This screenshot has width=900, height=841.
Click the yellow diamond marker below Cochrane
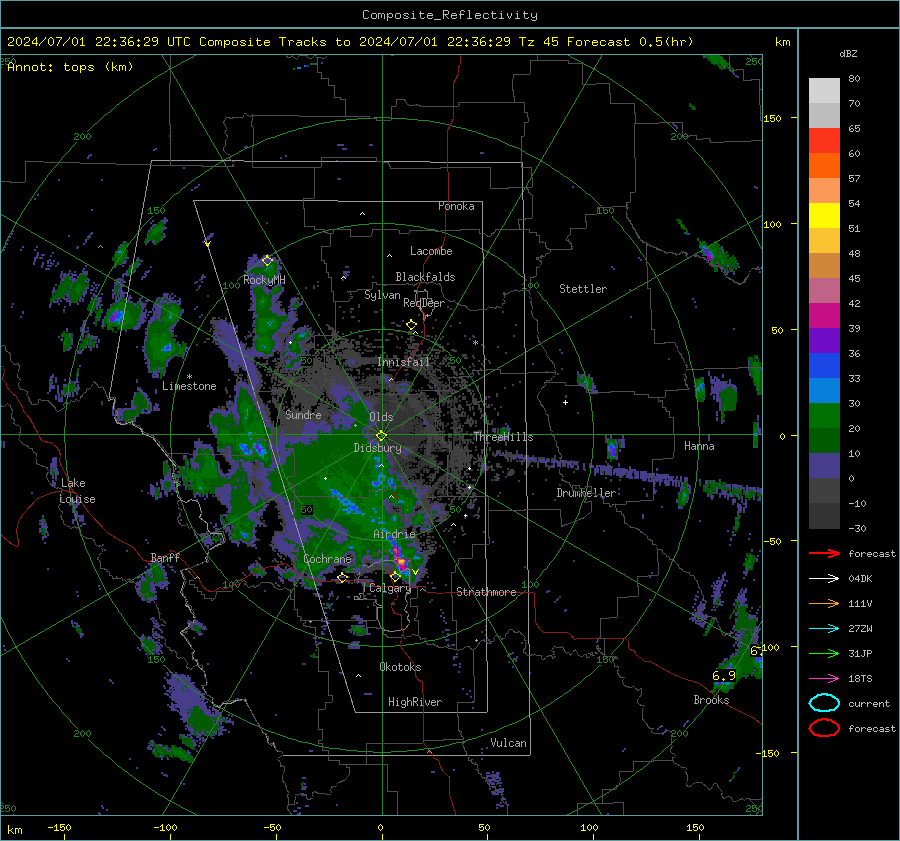[343, 577]
